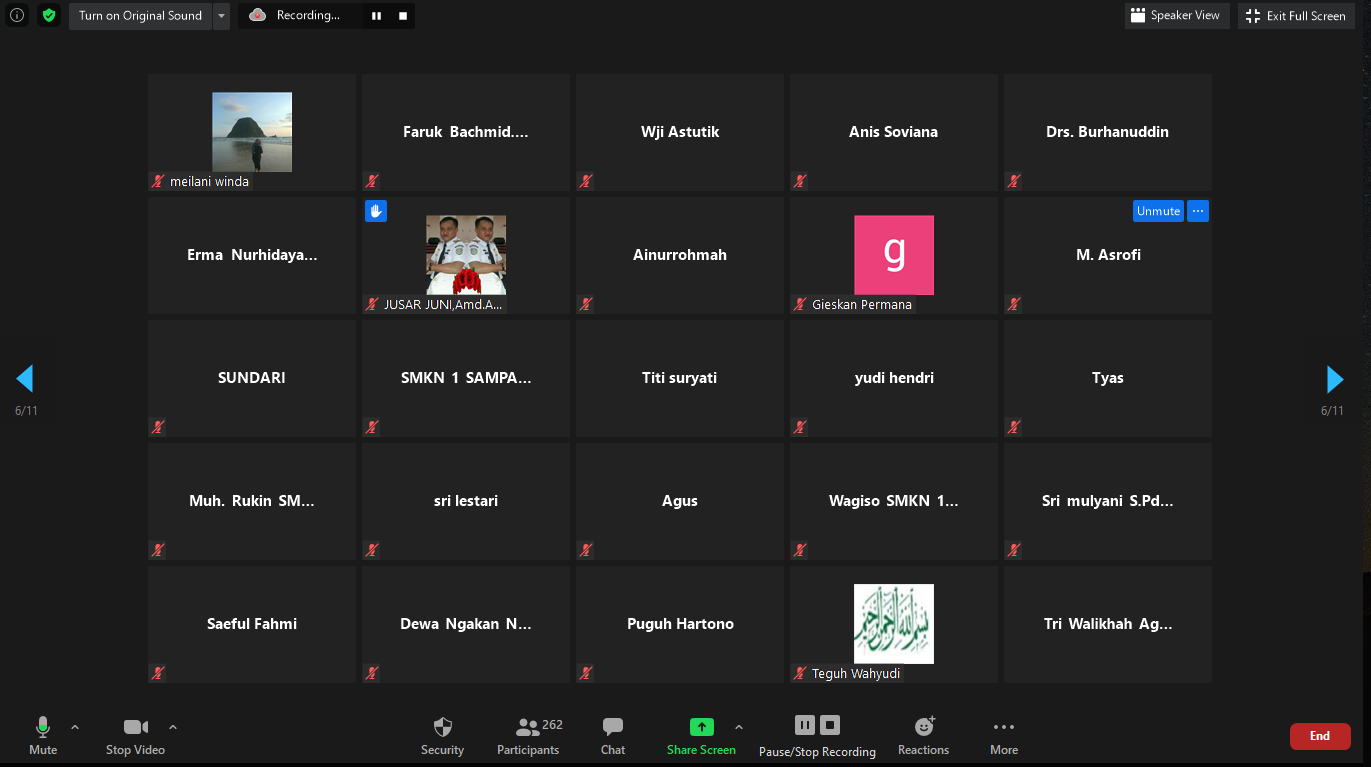The height and width of the screenshot is (767, 1371).
Task: Unmute participant M. Asrofi
Action: [1158, 211]
